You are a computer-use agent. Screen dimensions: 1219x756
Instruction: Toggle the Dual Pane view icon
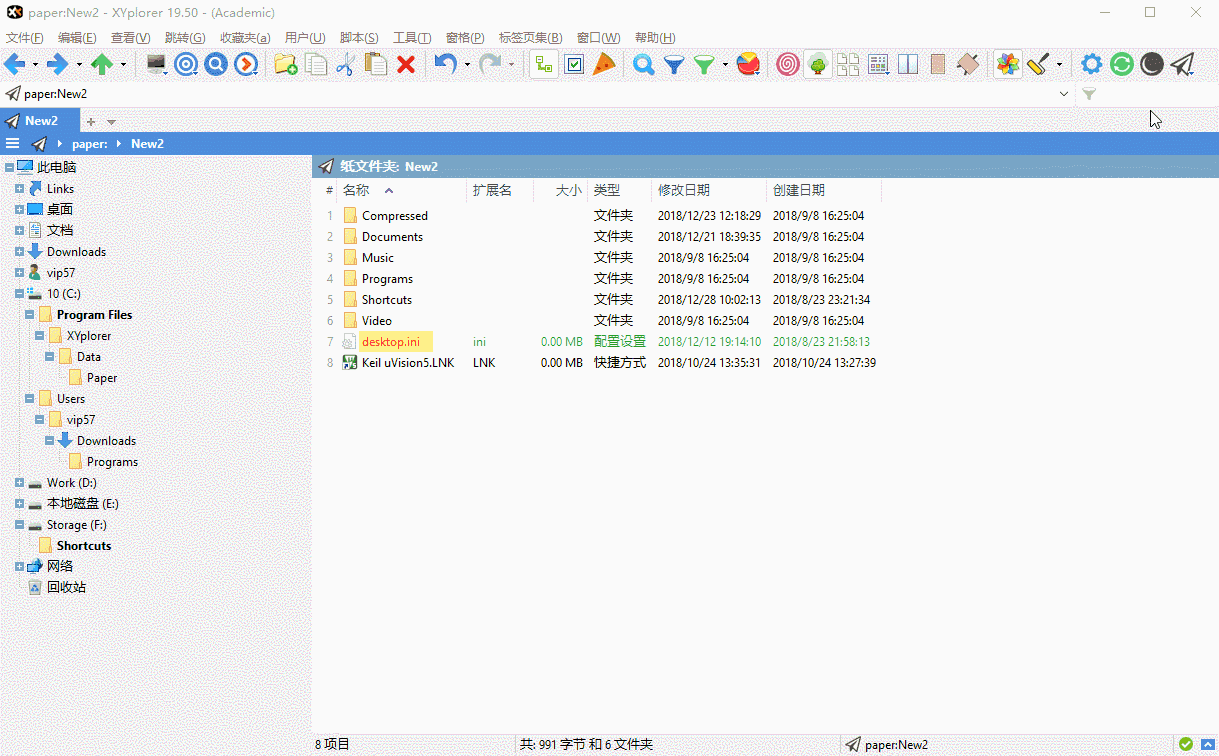pyautogui.click(x=907, y=63)
